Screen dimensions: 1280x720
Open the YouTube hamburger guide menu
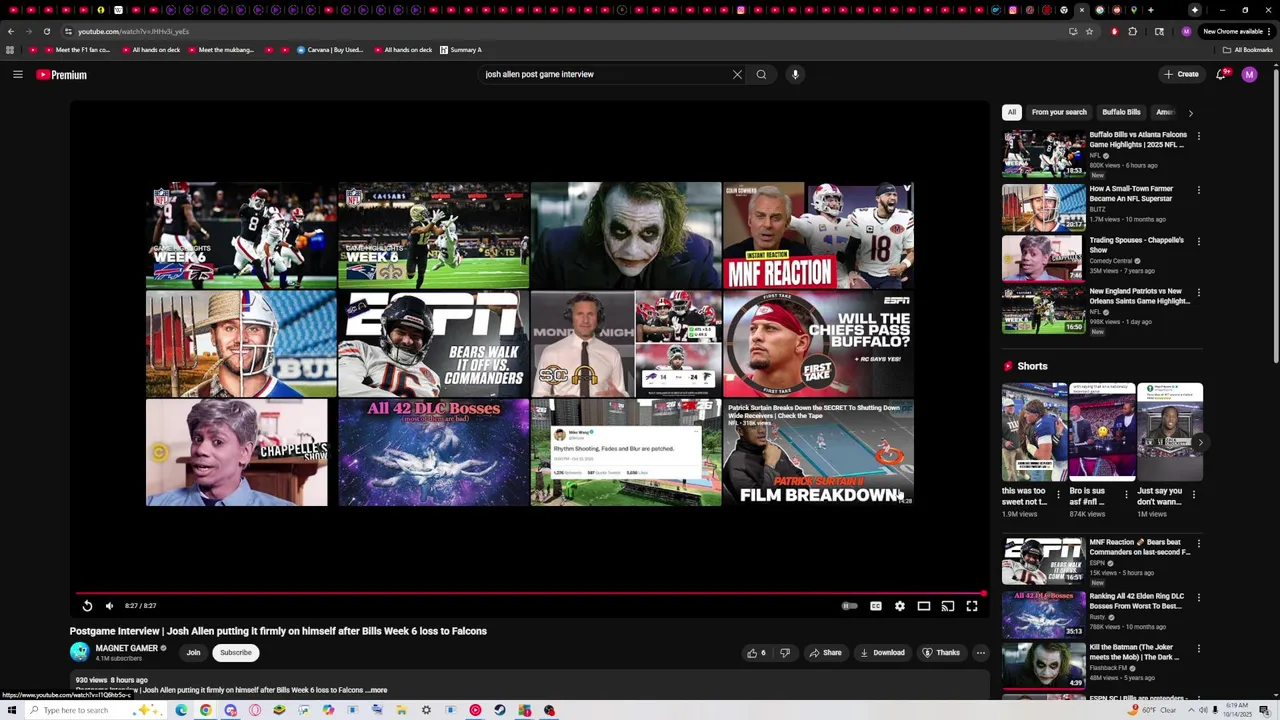point(18,74)
